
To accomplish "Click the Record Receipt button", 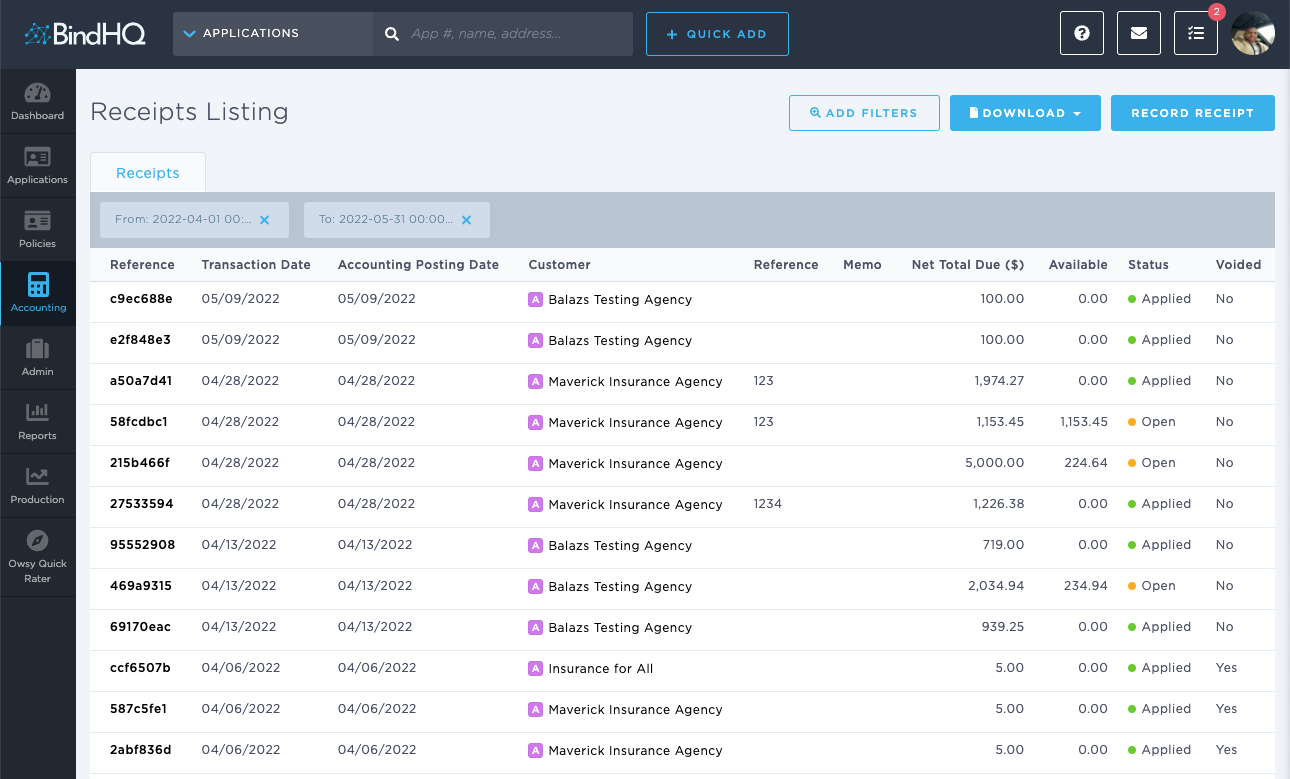I will pos(1192,113).
